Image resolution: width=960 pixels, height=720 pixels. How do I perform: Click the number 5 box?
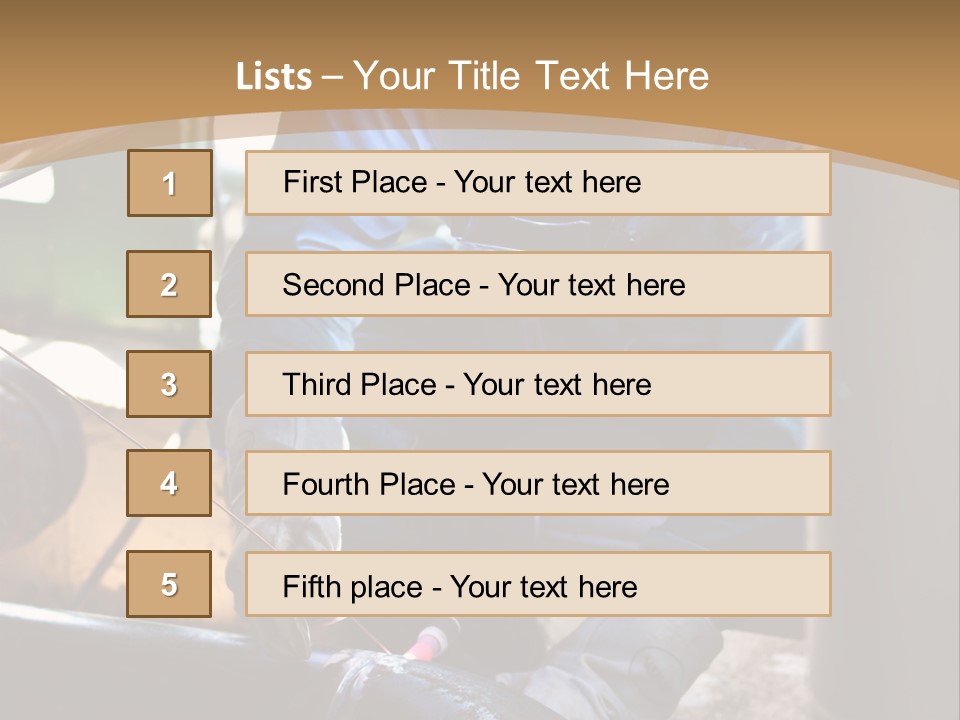tap(169, 584)
